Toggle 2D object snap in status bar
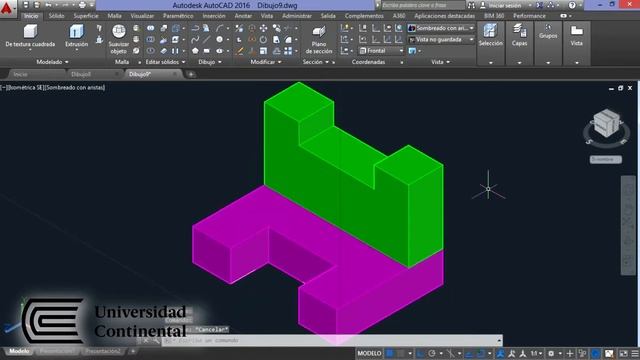 pos(481,353)
